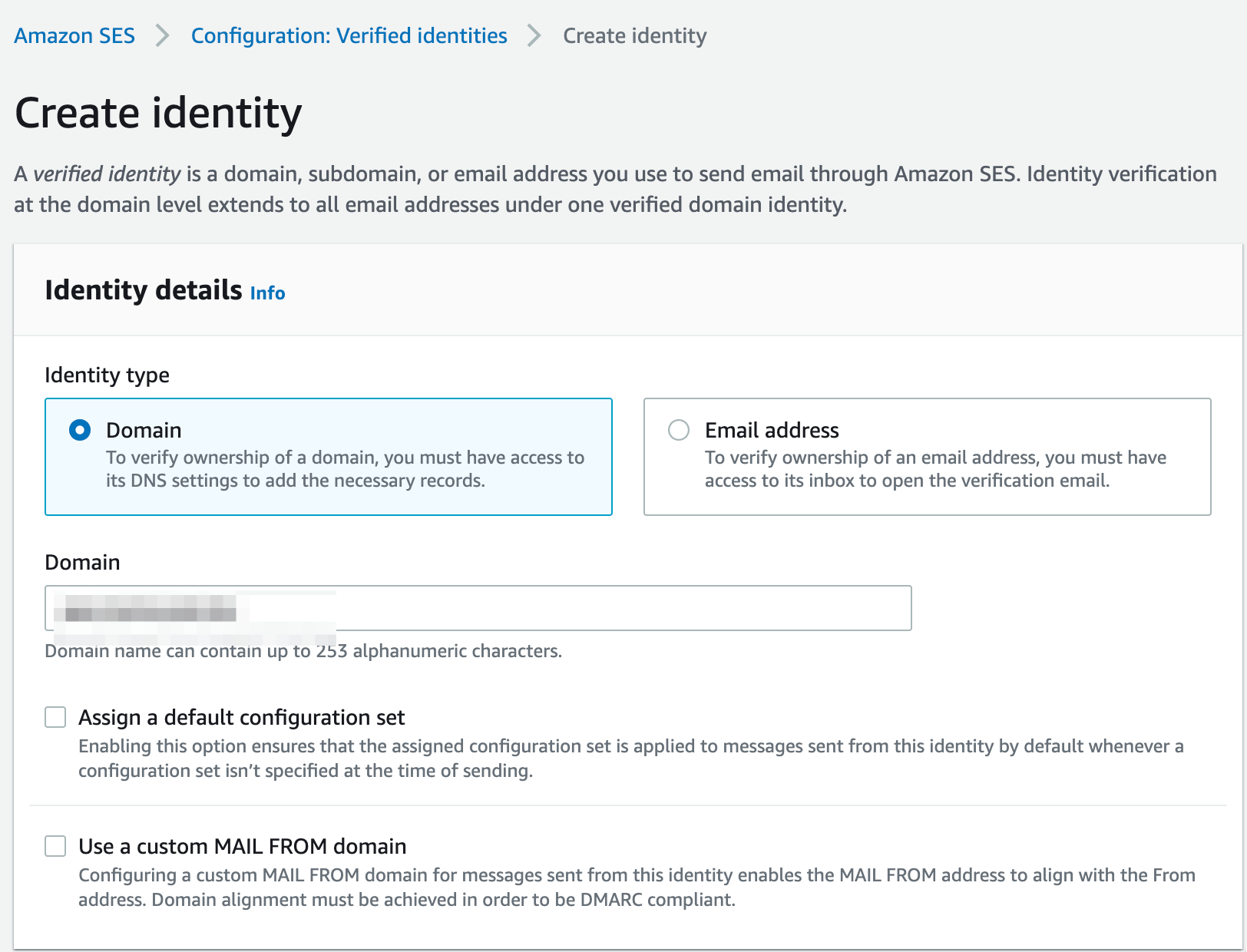Click the Create identity breadcrumb item
This screenshot has height=952, width=1247.
point(635,36)
